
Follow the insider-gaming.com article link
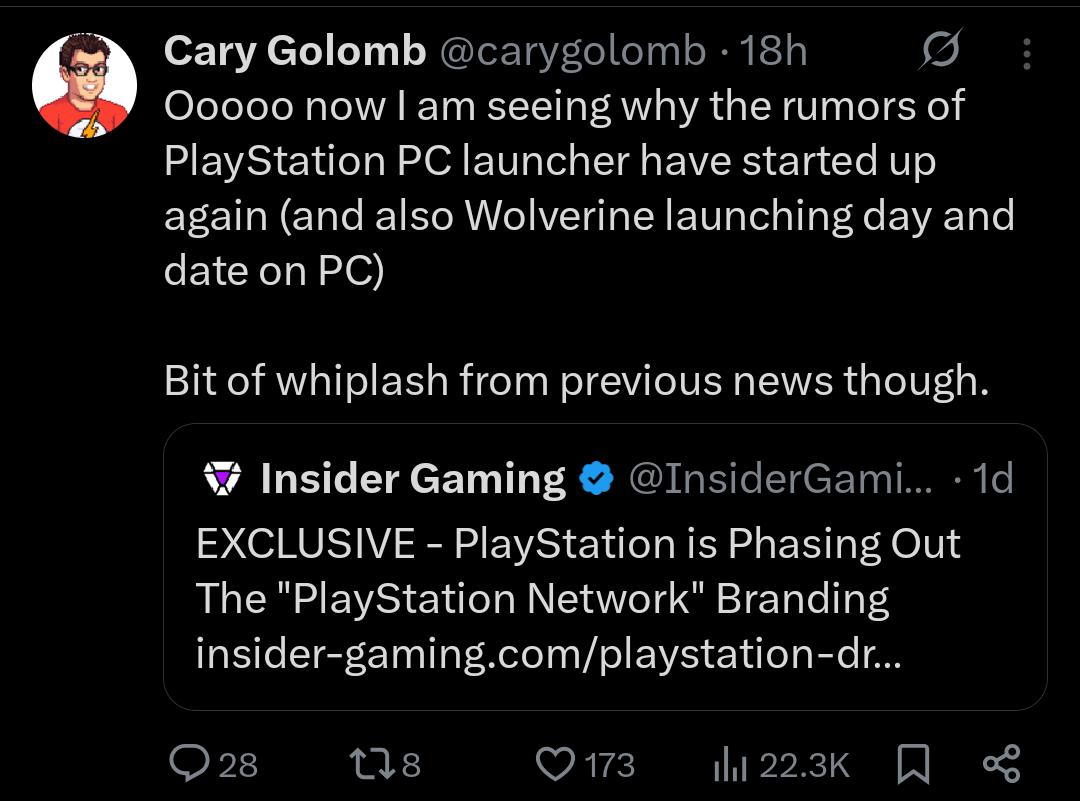pyautogui.click(x=546, y=653)
